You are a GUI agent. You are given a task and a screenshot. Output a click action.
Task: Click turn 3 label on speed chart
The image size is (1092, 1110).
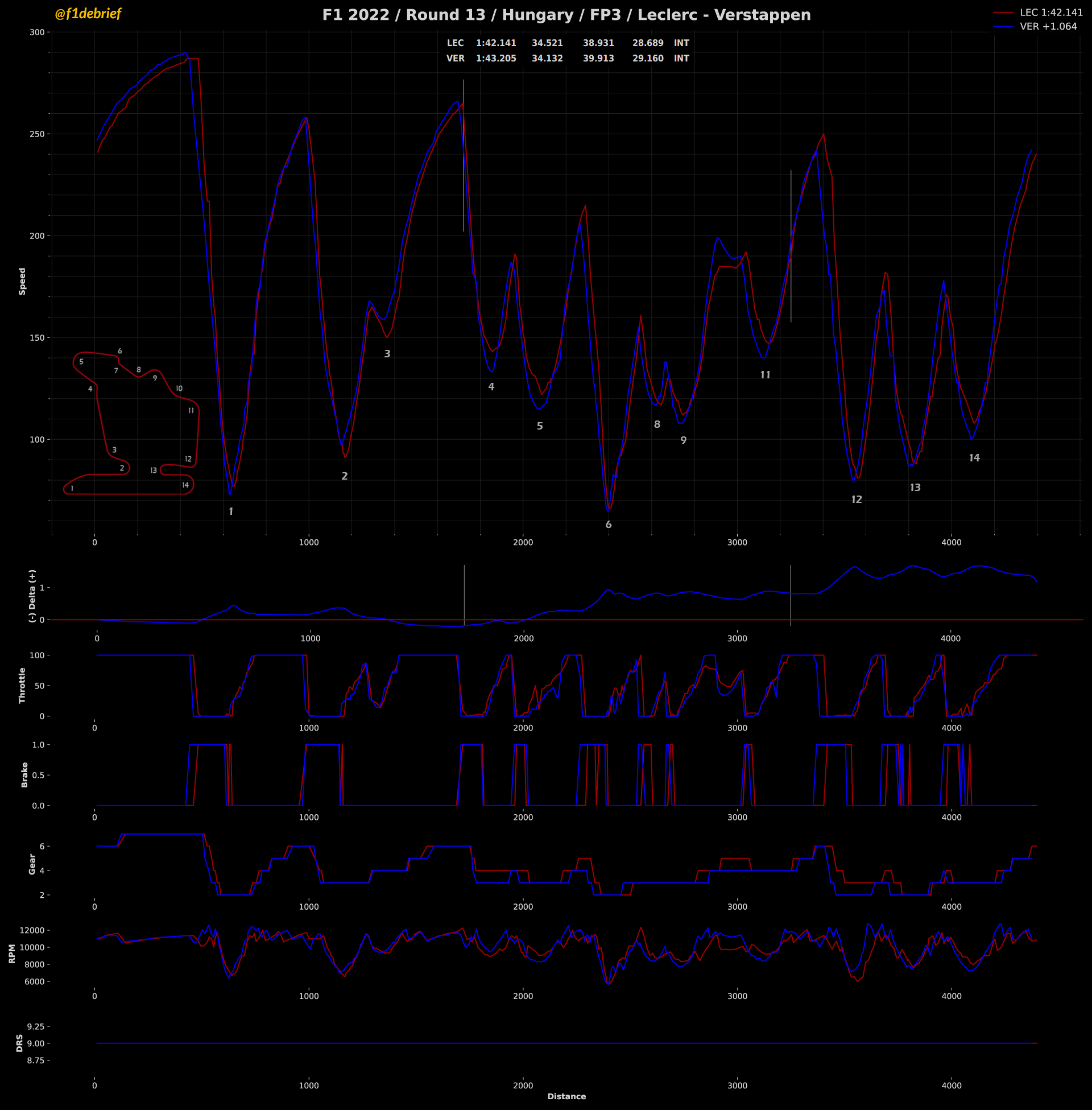387,354
